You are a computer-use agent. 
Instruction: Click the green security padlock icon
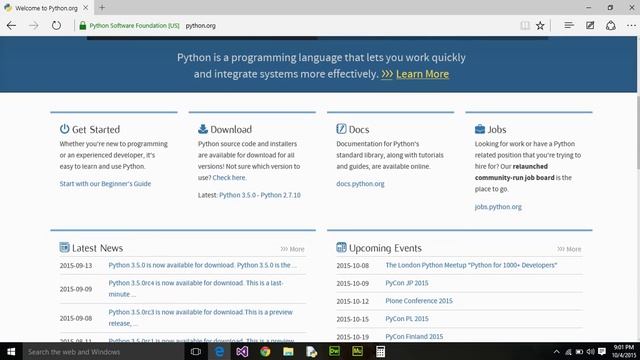coord(82,26)
